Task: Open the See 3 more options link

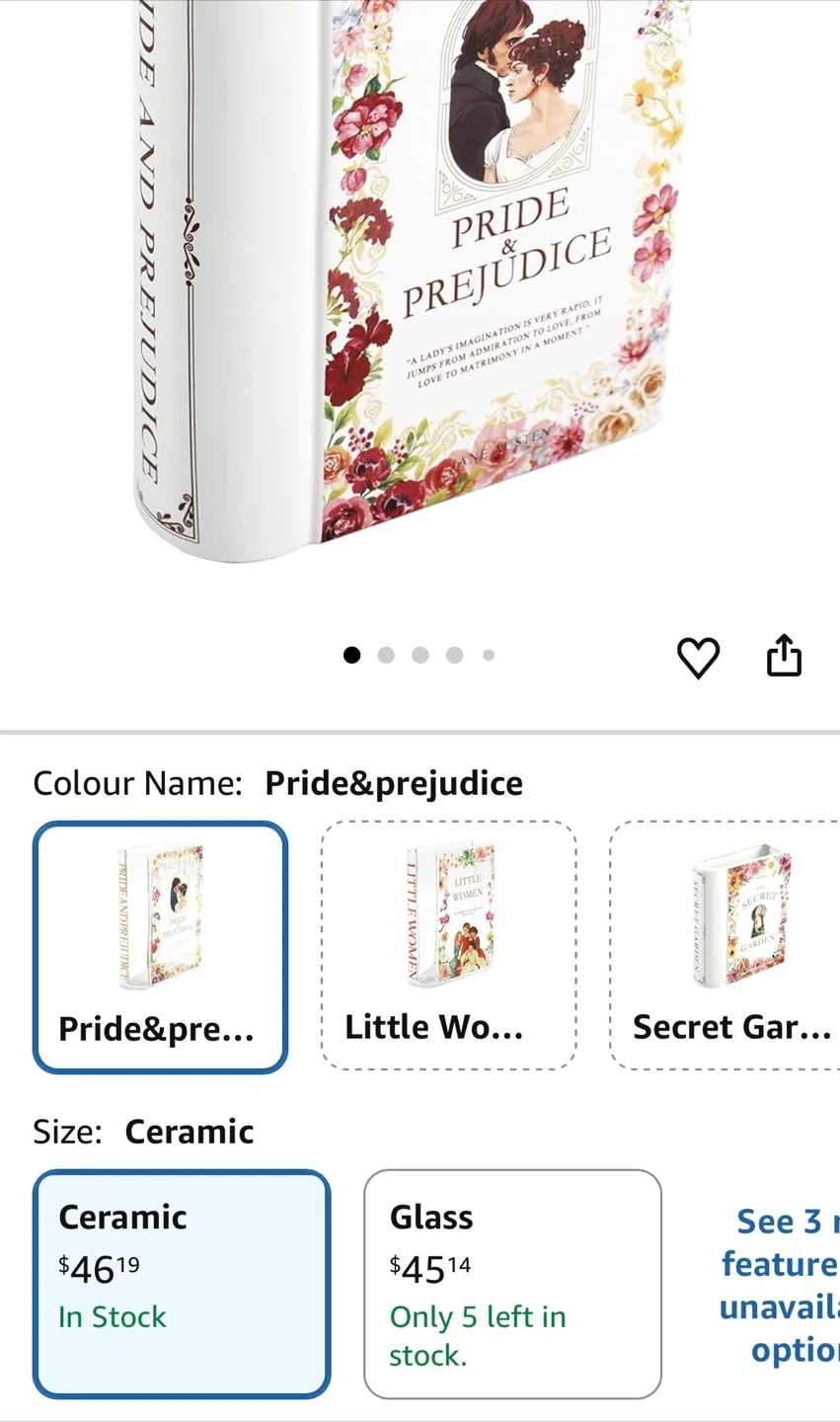Action: (x=779, y=1285)
